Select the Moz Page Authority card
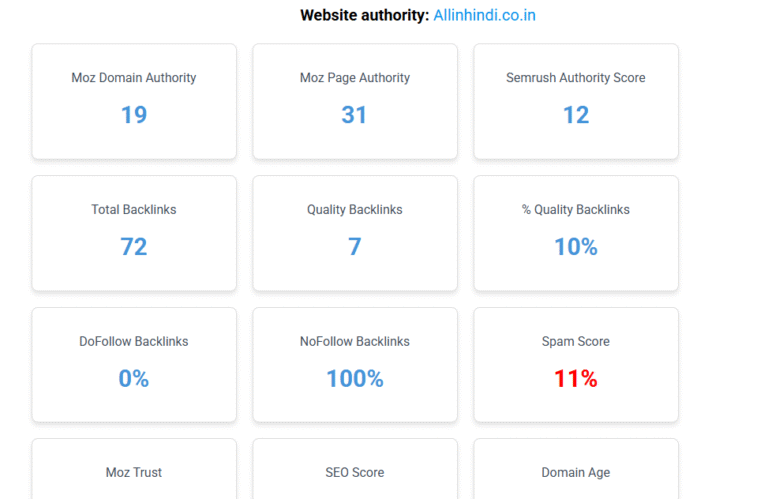Screen dimensions: 768x499 [355, 101]
